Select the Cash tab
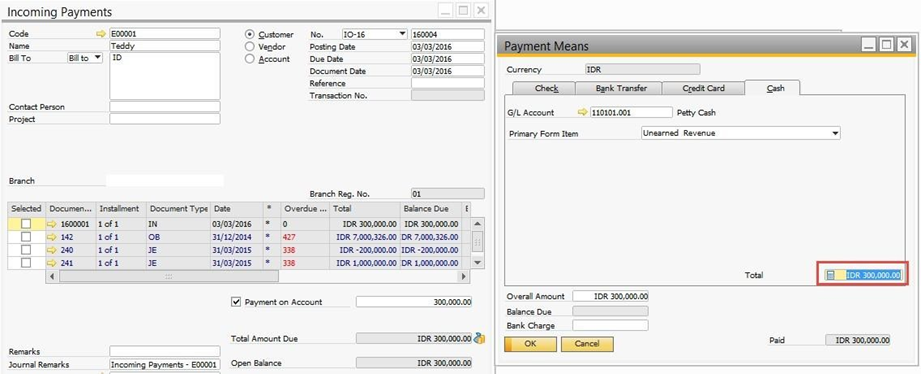 tap(772, 88)
